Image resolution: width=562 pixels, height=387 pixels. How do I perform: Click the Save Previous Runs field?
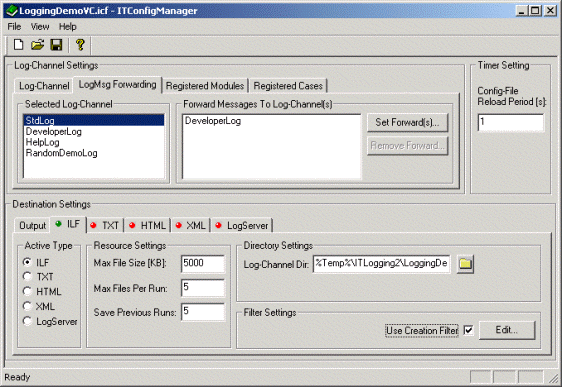[x=203, y=311]
